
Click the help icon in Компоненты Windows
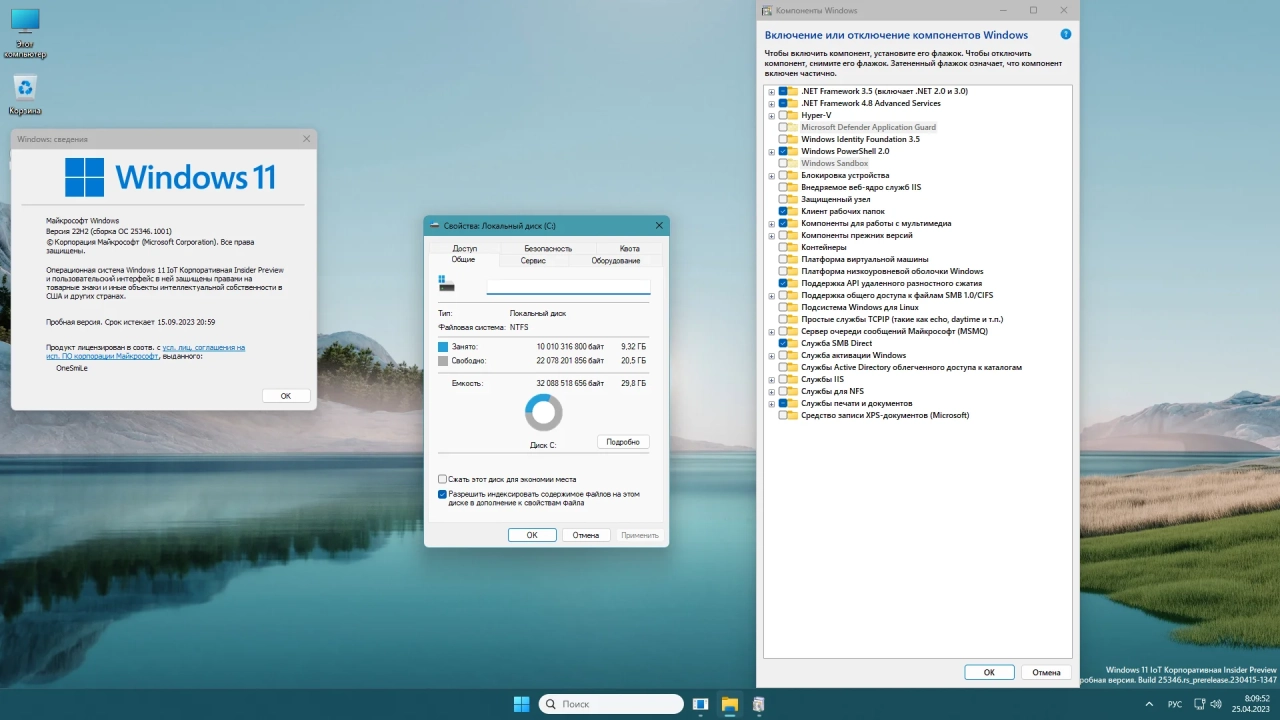[1065, 34]
